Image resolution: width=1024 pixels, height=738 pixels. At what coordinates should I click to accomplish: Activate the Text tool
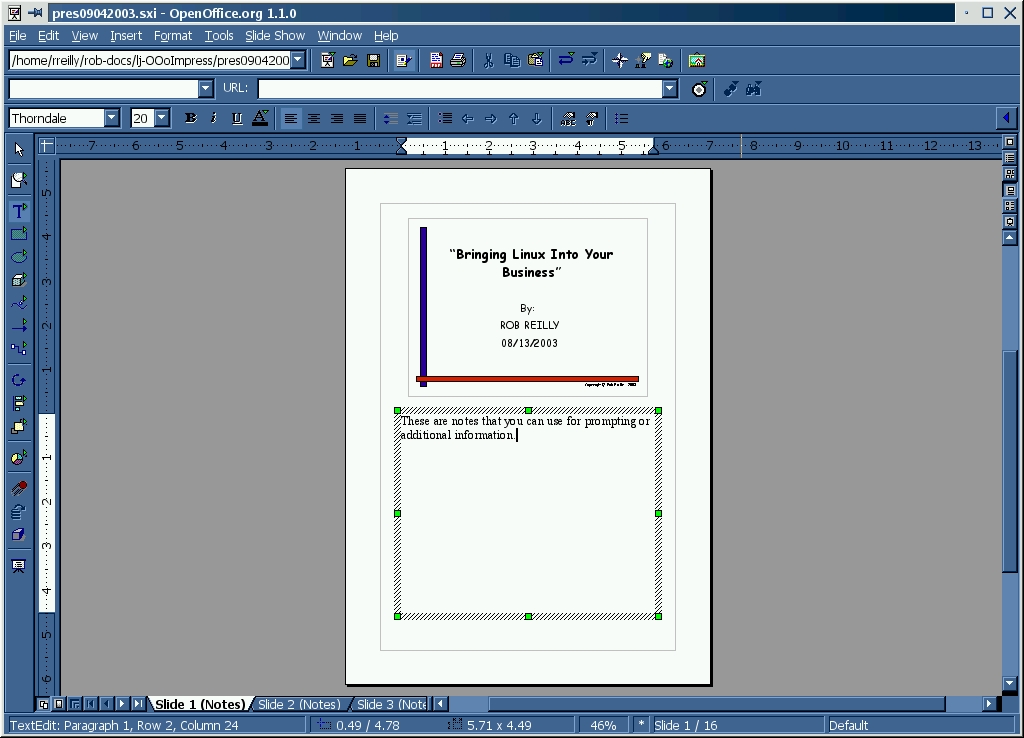(19, 211)
